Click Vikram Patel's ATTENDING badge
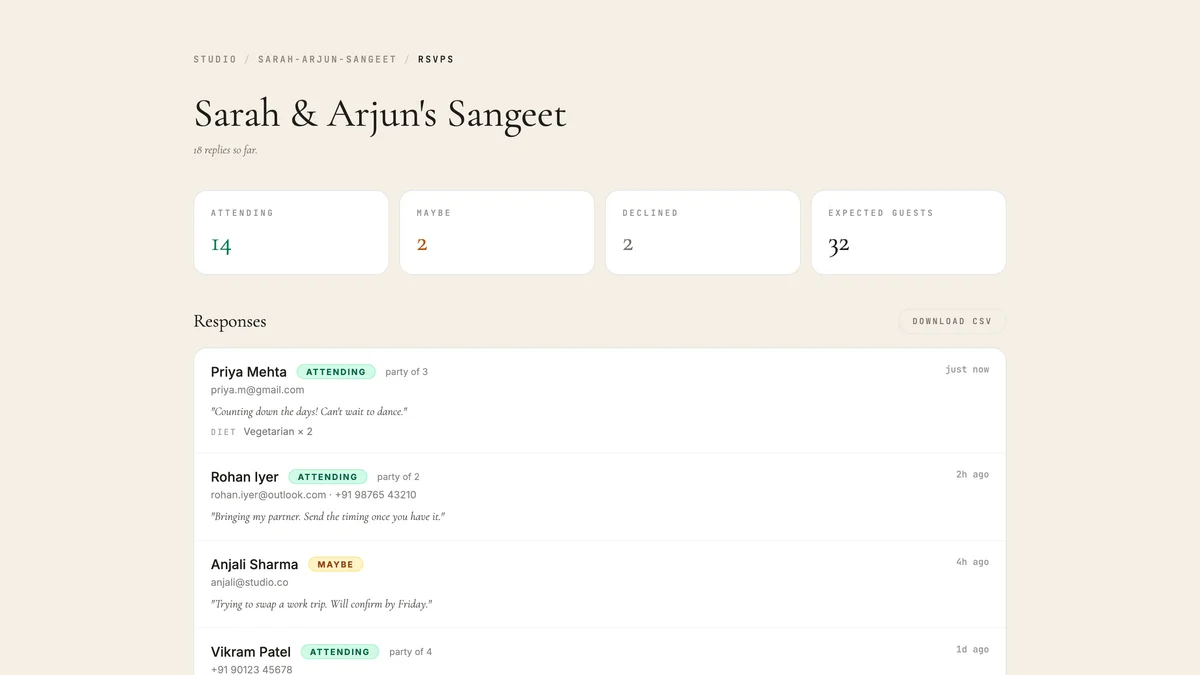 340,652
